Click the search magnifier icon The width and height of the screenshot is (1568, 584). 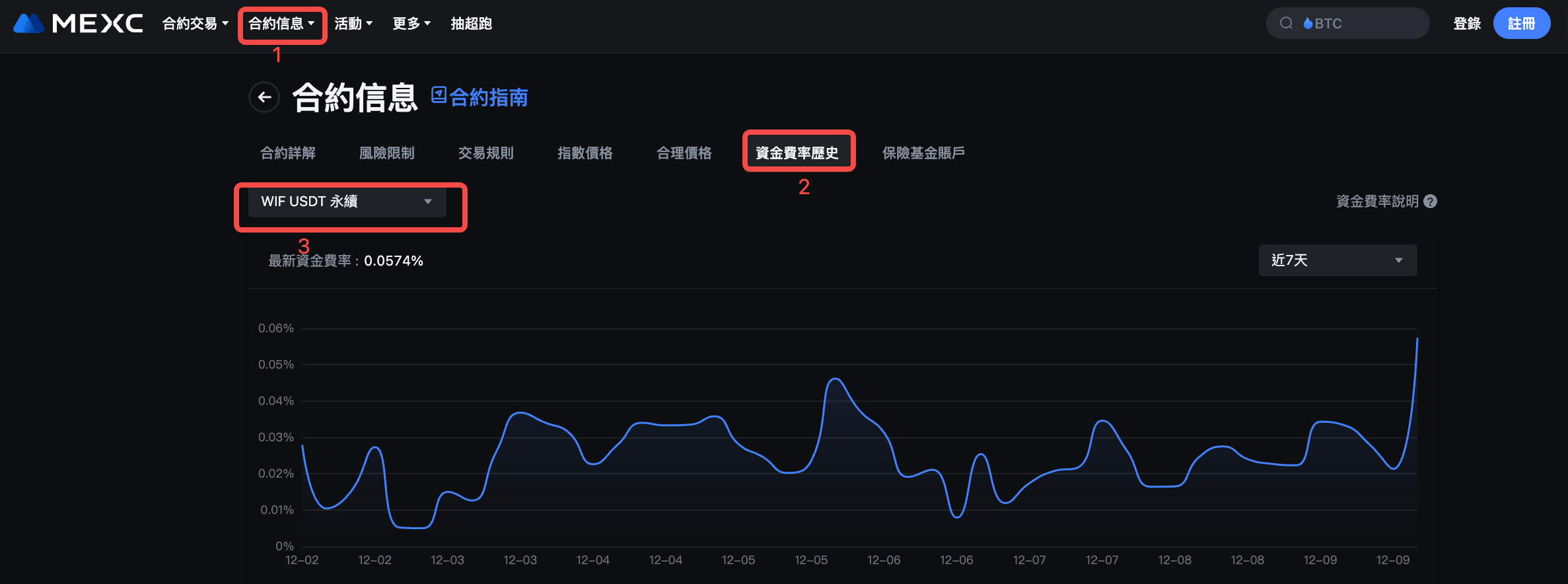[1286, 24]
